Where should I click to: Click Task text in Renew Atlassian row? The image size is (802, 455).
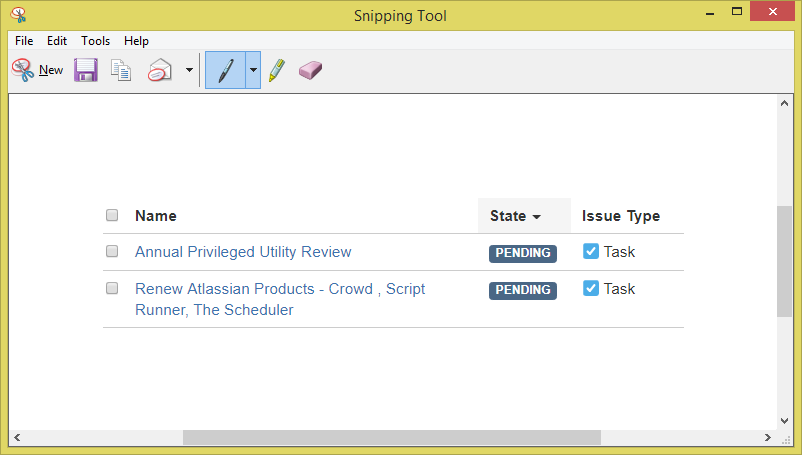coord(619,289)
